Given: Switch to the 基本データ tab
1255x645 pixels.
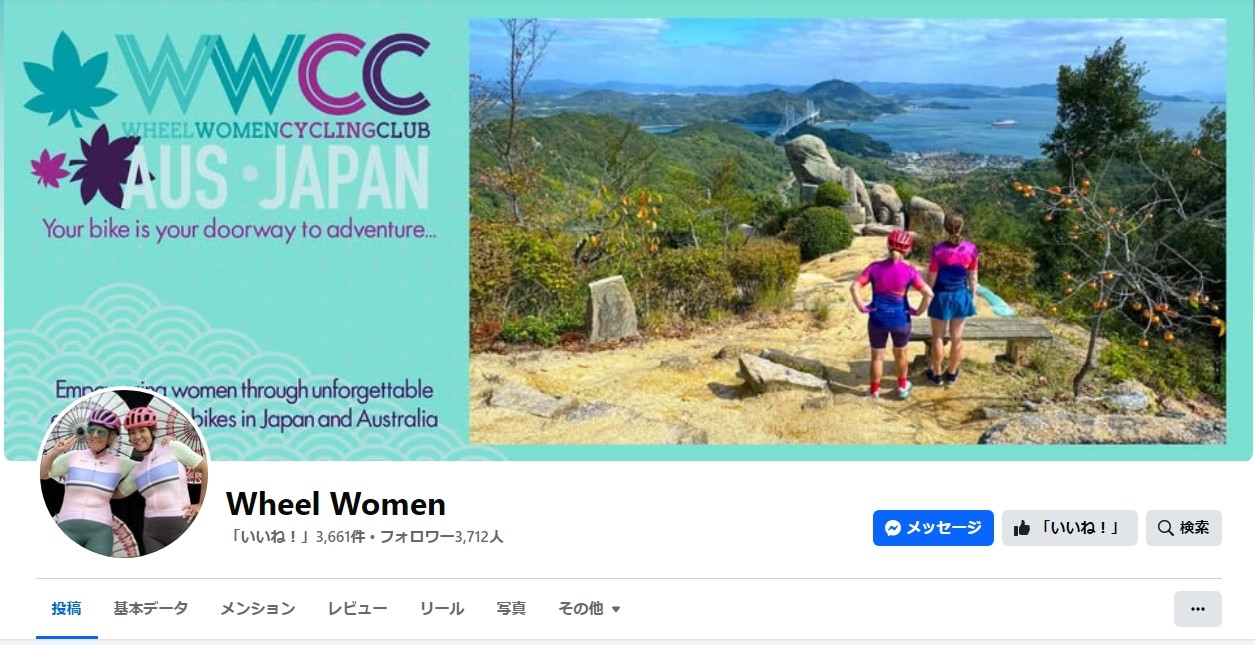Looking at the screenshot, I should click(x=150, y=608).
